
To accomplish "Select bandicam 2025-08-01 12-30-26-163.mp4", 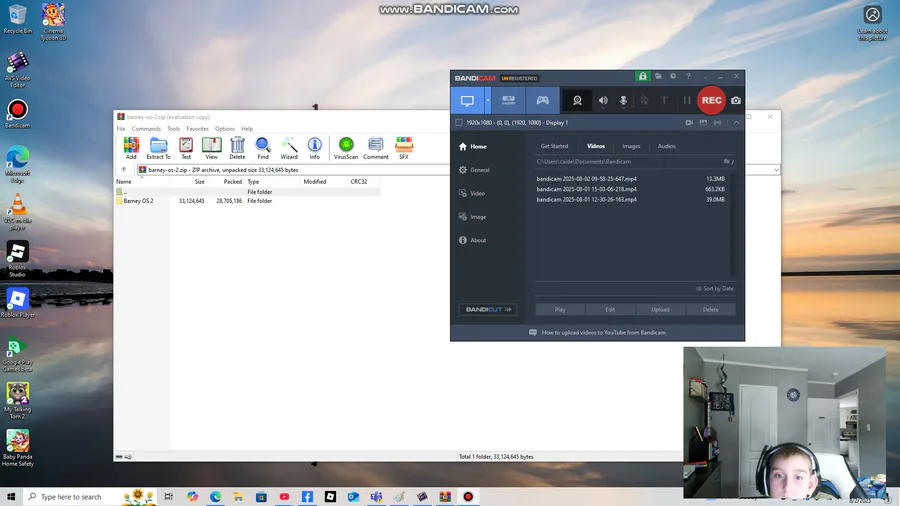I will click(631, 199).
